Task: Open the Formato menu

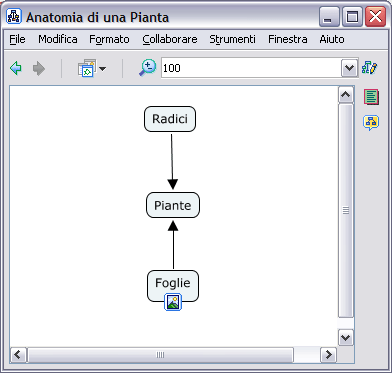Action: (109, 39)
